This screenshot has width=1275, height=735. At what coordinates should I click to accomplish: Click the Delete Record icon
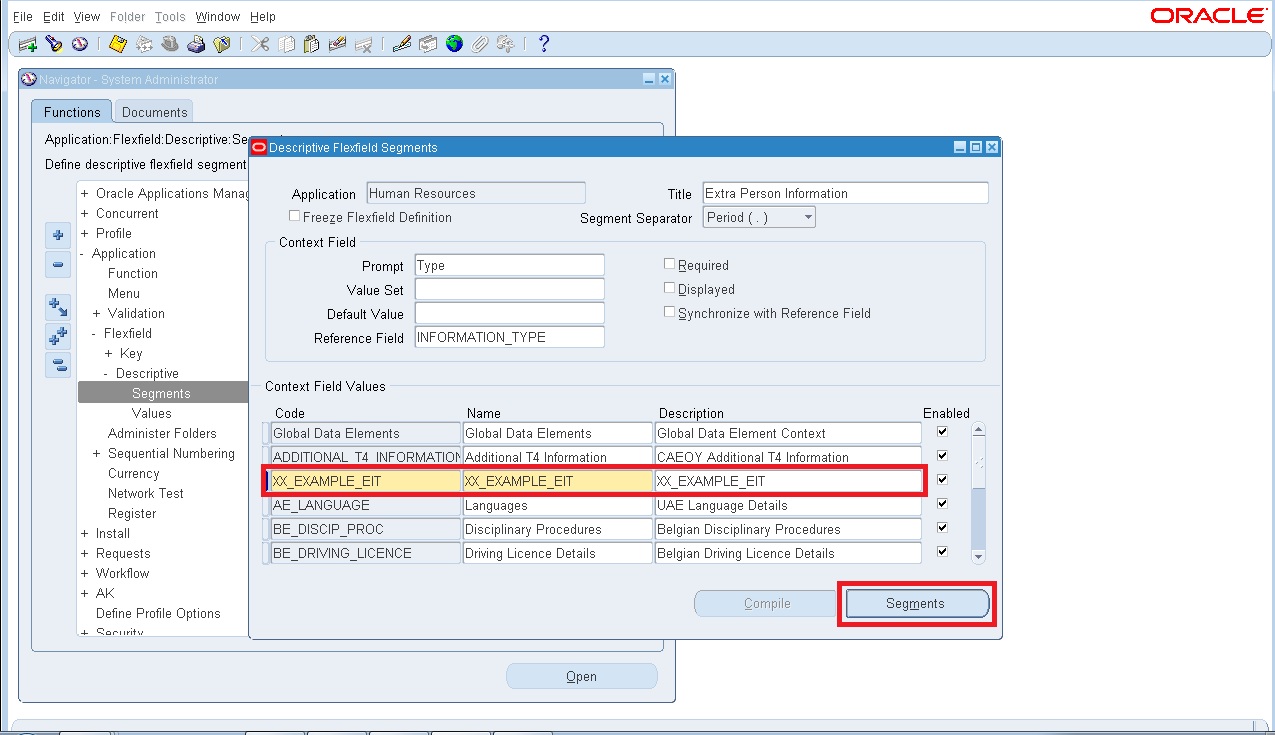pyautogui.click(x=363, y=44)
